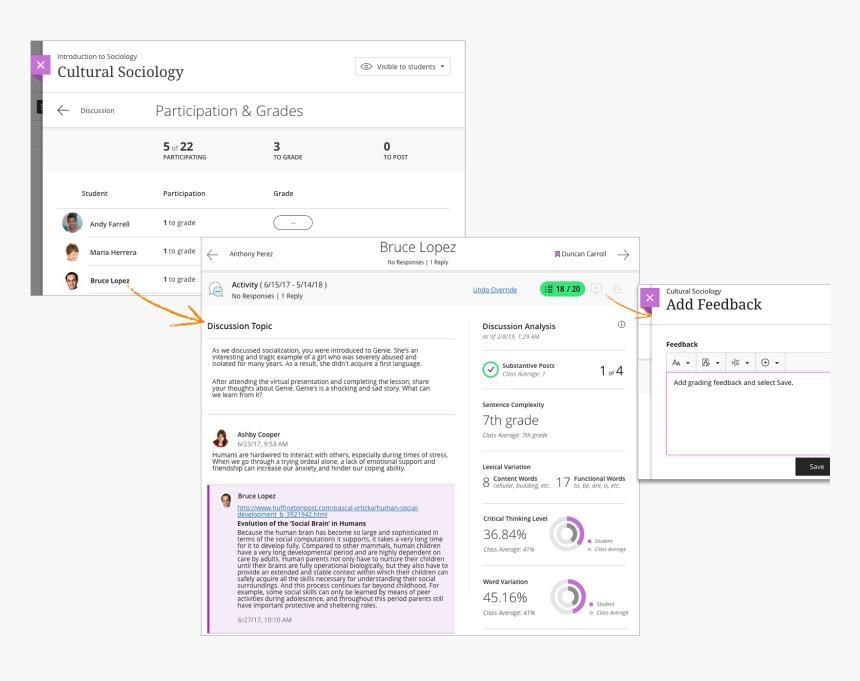Close the Cultural Sociology panel with purple X
The width and height of the screenshot is (860, 681).
(x=41, y=65)
